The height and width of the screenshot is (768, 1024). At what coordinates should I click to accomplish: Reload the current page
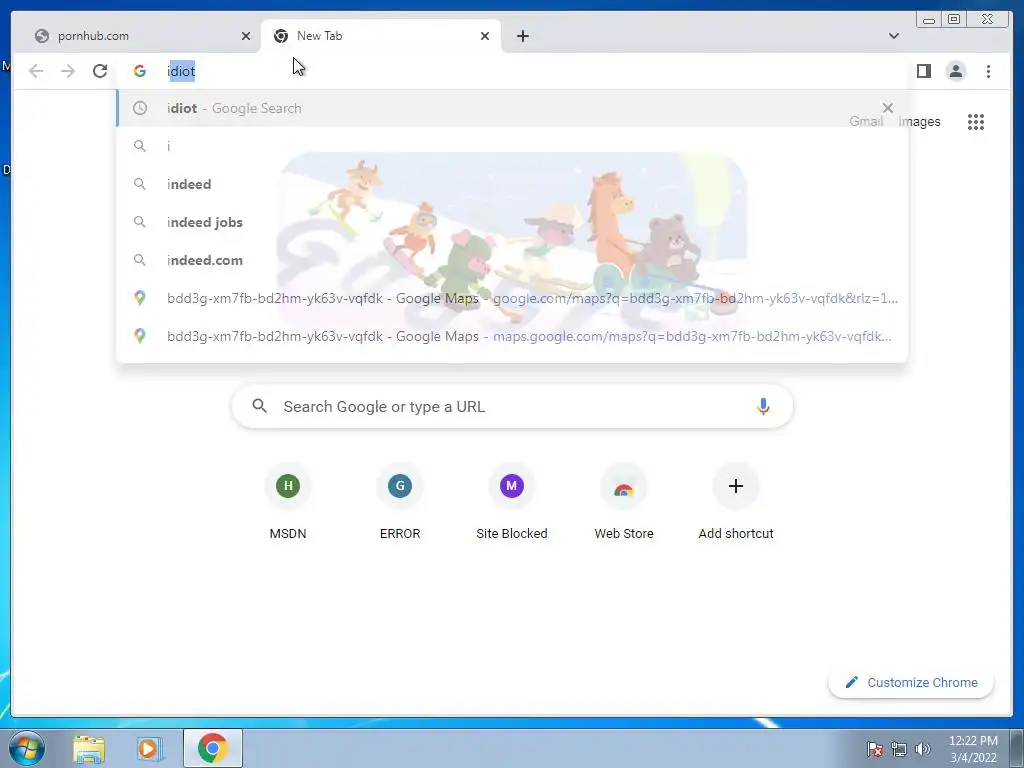pyautogui.click(x=100, y=71)
